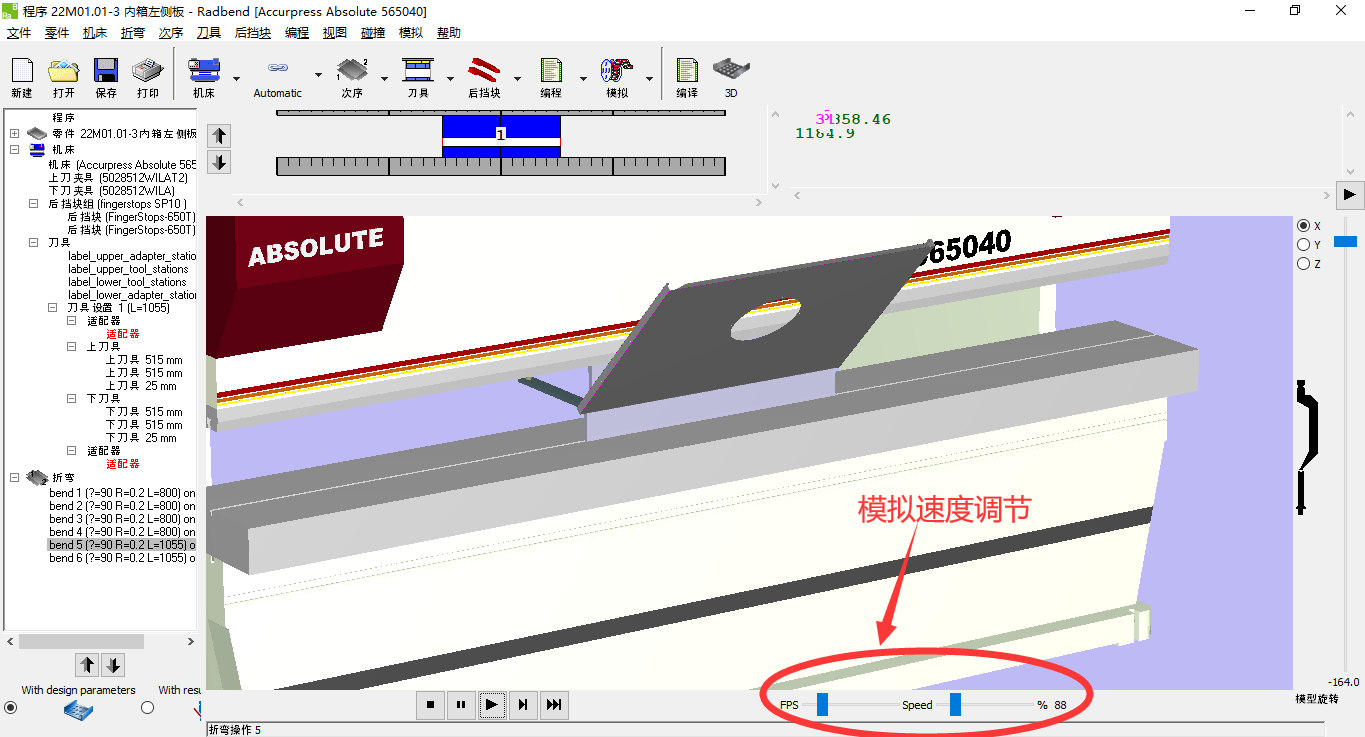Screen dimensions: 1365x737
Task: Pause the bend simulation
Action: coord(461,705)
